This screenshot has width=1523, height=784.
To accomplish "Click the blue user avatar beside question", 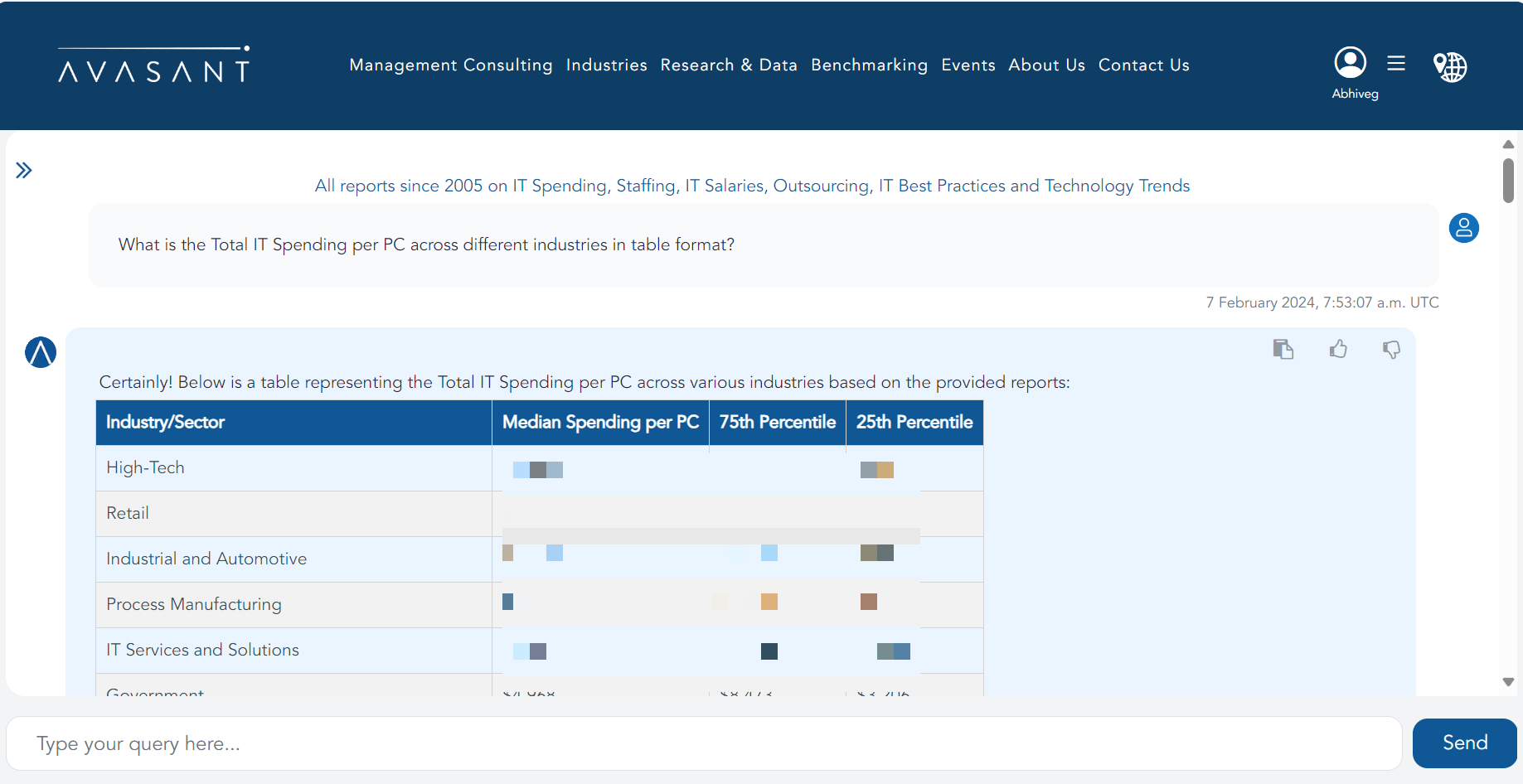I will pyautogui.click(x=1463, y=228).
